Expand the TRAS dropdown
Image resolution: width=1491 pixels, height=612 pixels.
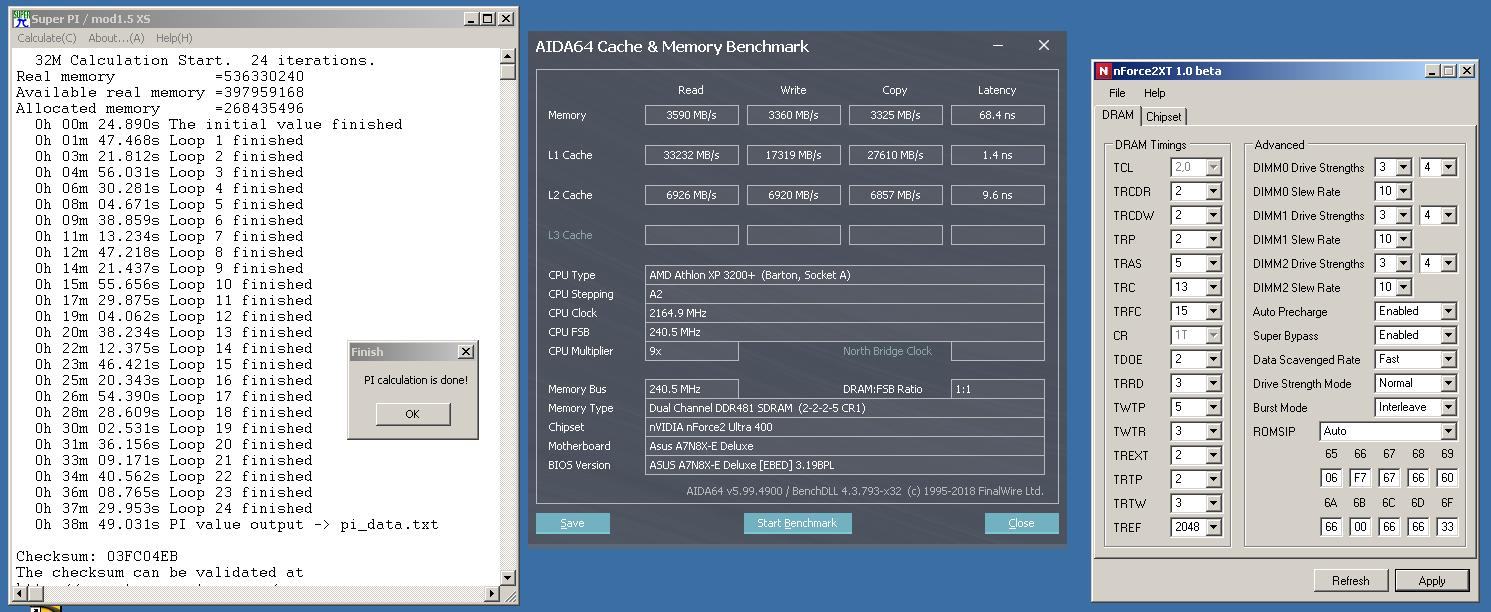coord(1213,264)
